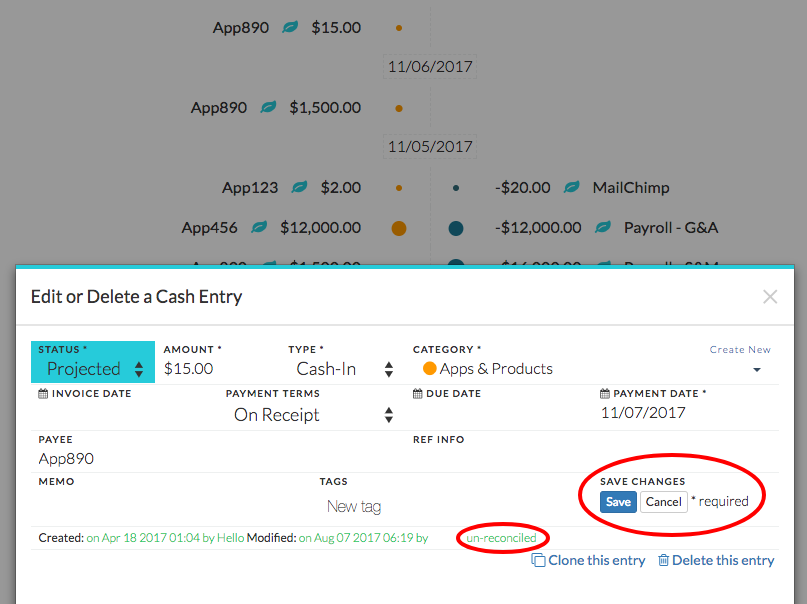Click the Payment Date calendar icon
Image resolution: width=807 pixels, height=604 pixels.
coord(605,394)
